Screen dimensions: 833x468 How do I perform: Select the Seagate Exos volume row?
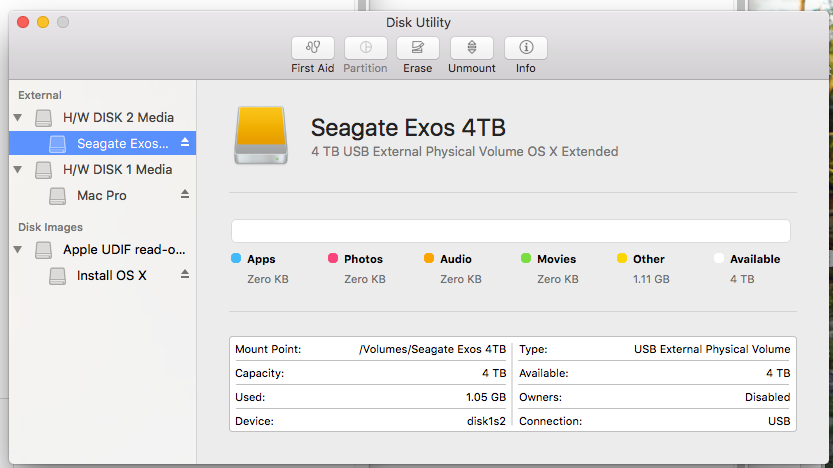pos(103,143)
